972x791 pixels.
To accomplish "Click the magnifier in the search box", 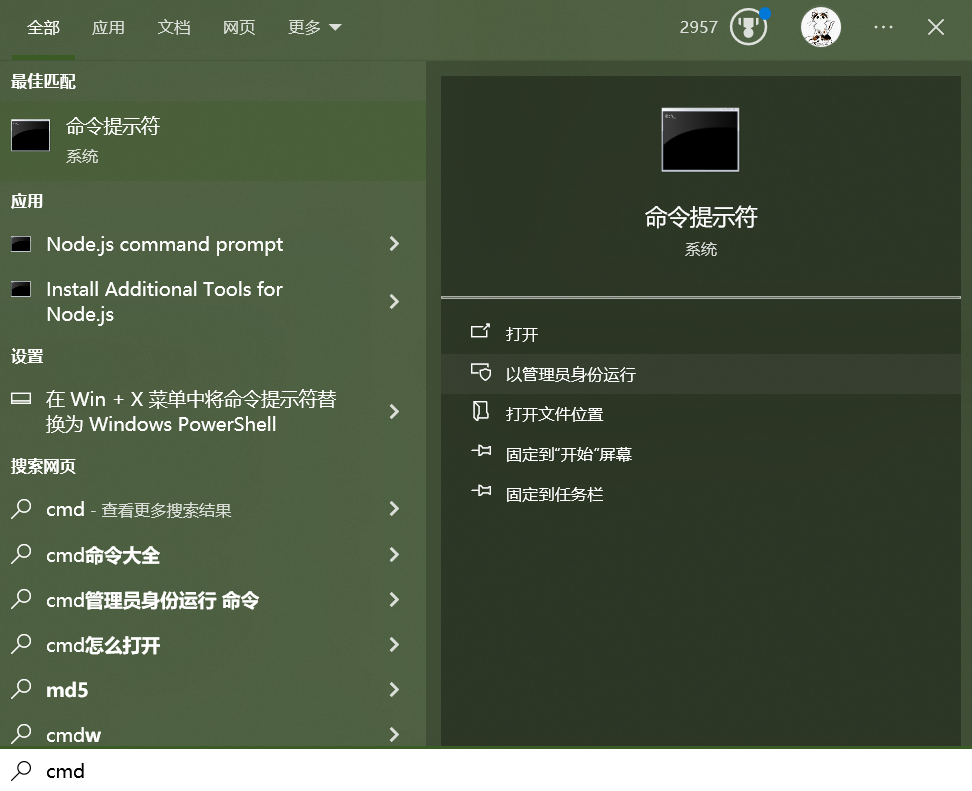I will pos(21,771).
